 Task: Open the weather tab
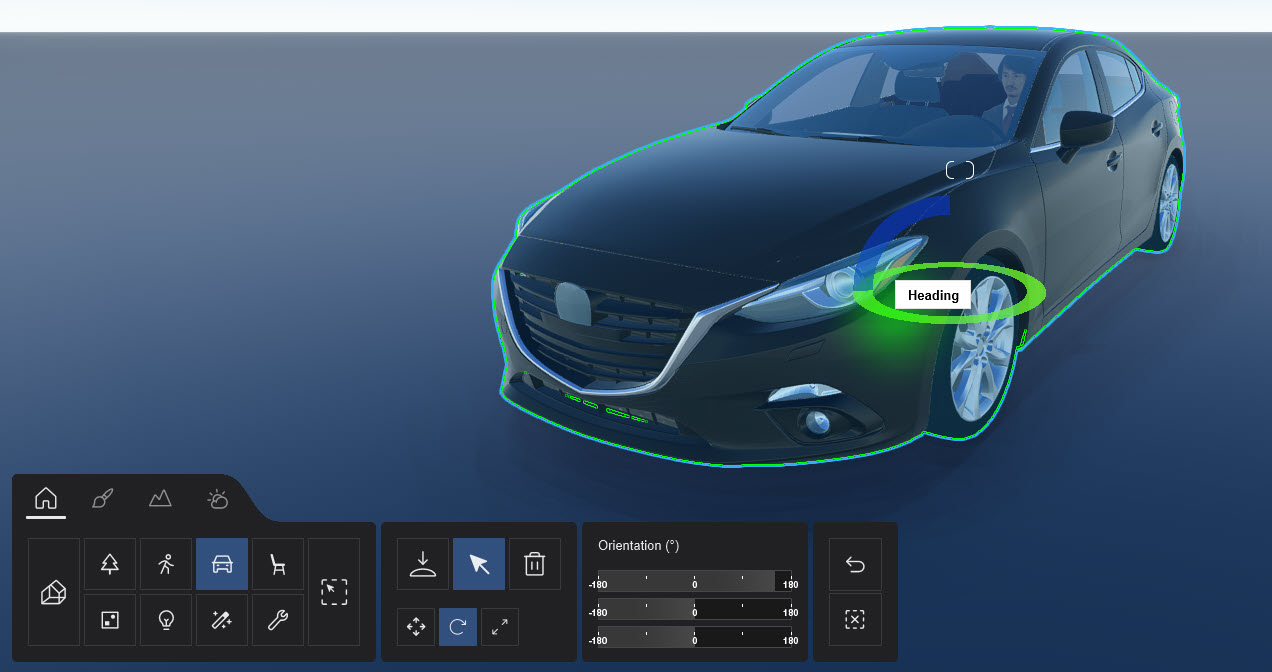tap(217, 499)
